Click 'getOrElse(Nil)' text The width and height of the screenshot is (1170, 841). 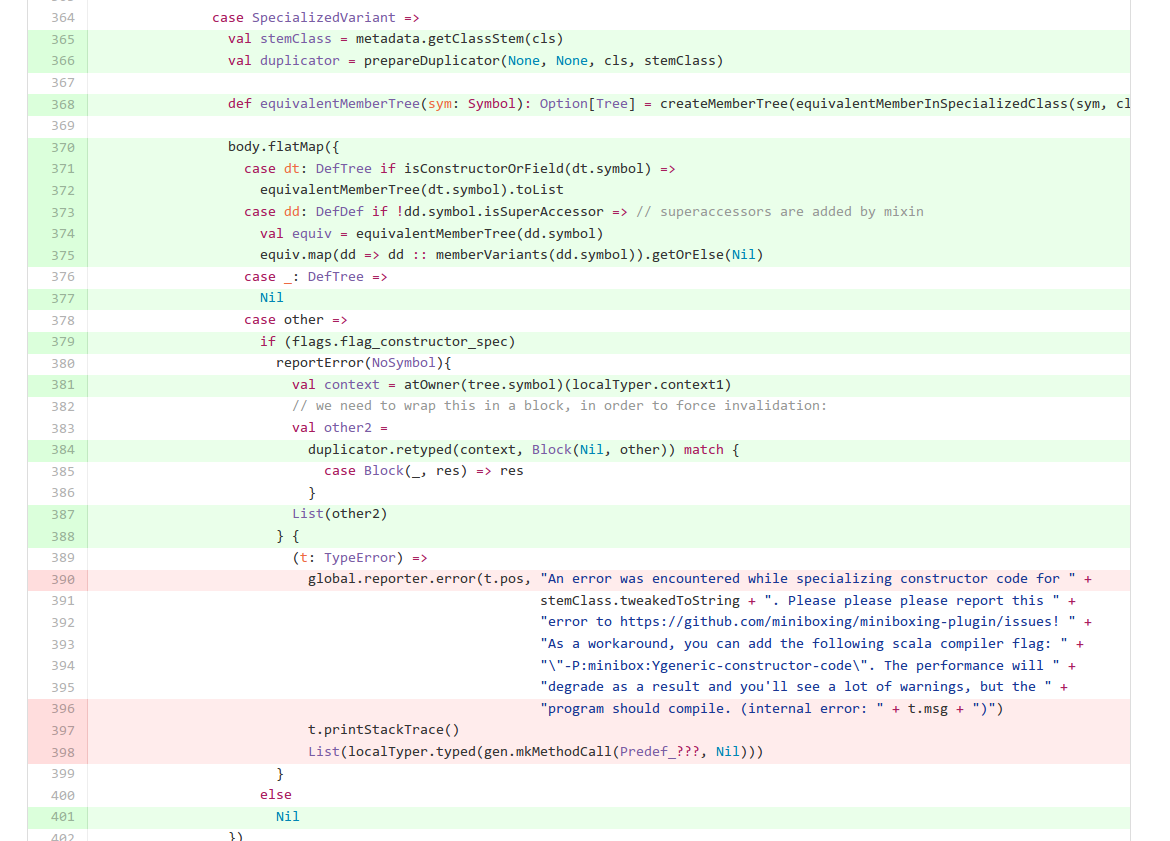[x=707, y=255]
